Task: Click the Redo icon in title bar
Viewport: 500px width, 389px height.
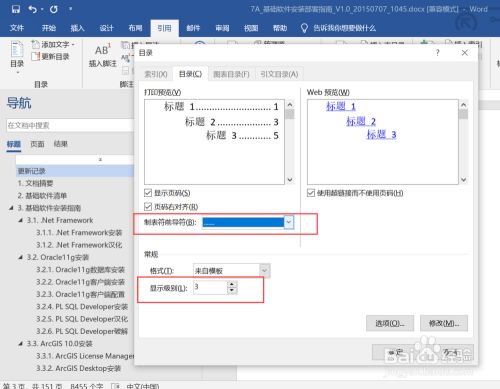Action: click(53, 9)
